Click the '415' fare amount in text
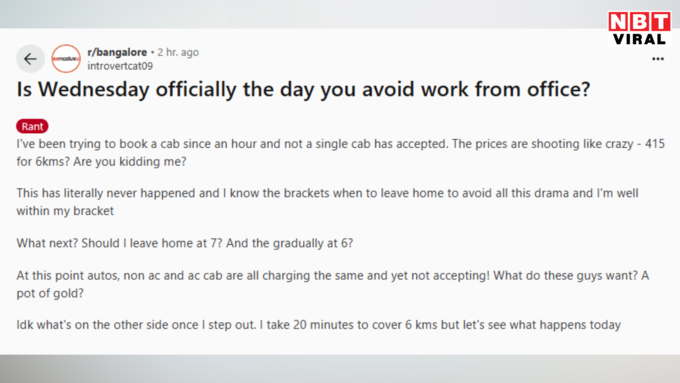This screenshot has height=383, width=680. click(x=655, y=144)
